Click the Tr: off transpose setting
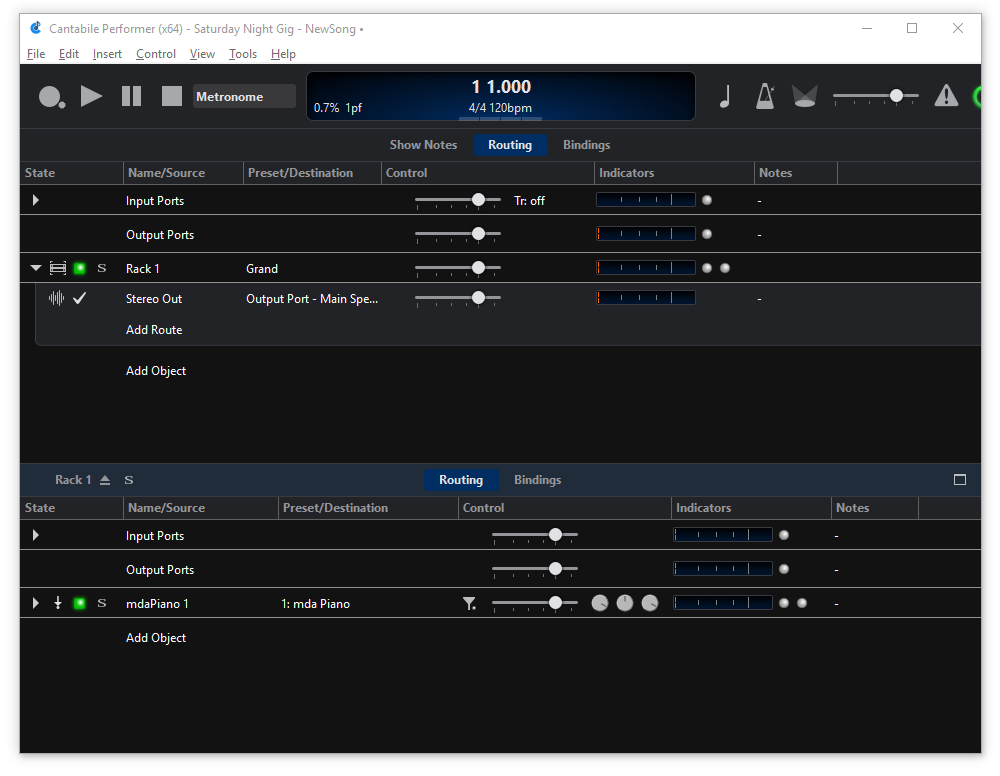Viewport: 1000px width, 776px height. [x=529, y=201]
